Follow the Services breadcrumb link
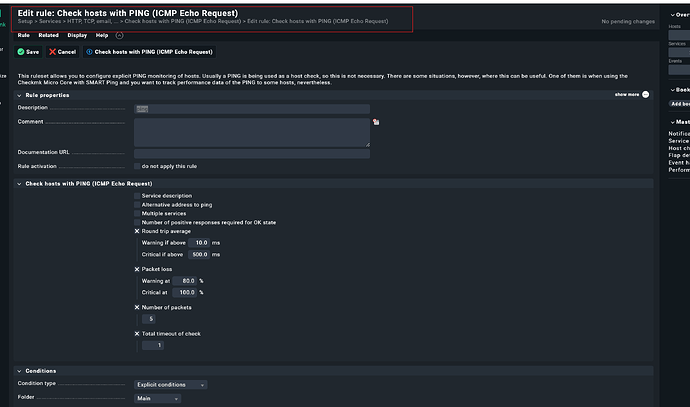Image resolution: width=690 pixels, height=407 pixels. click(50, 21)
